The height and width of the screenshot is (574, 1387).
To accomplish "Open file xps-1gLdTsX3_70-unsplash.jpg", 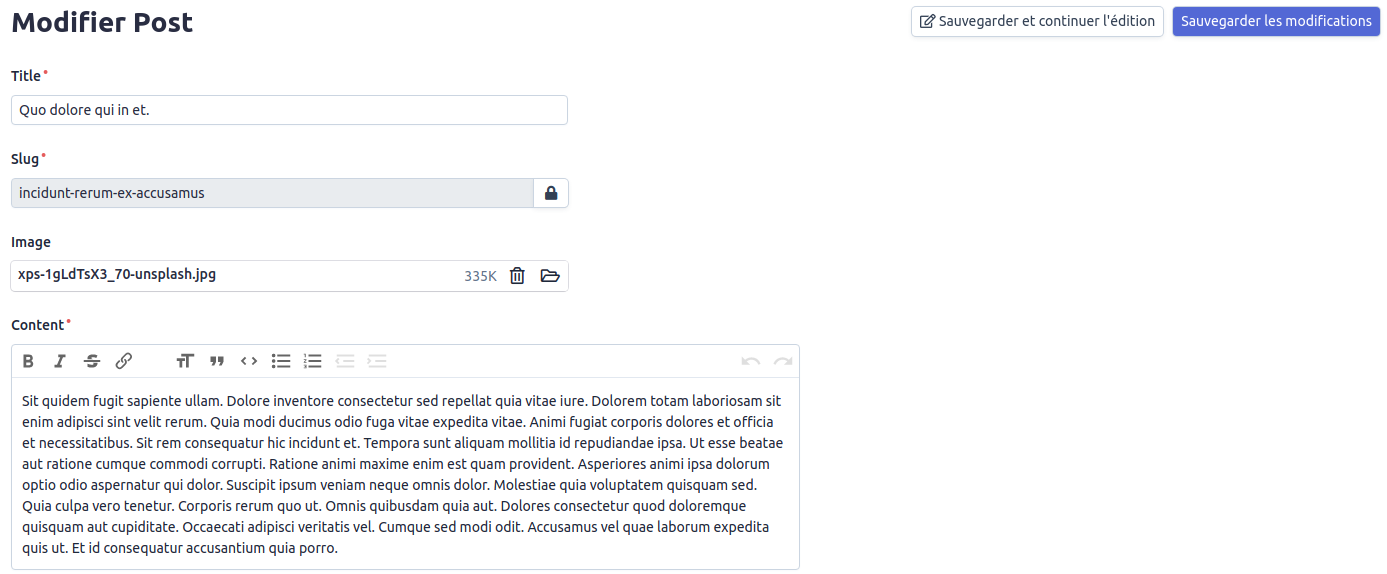I will 117,274.
